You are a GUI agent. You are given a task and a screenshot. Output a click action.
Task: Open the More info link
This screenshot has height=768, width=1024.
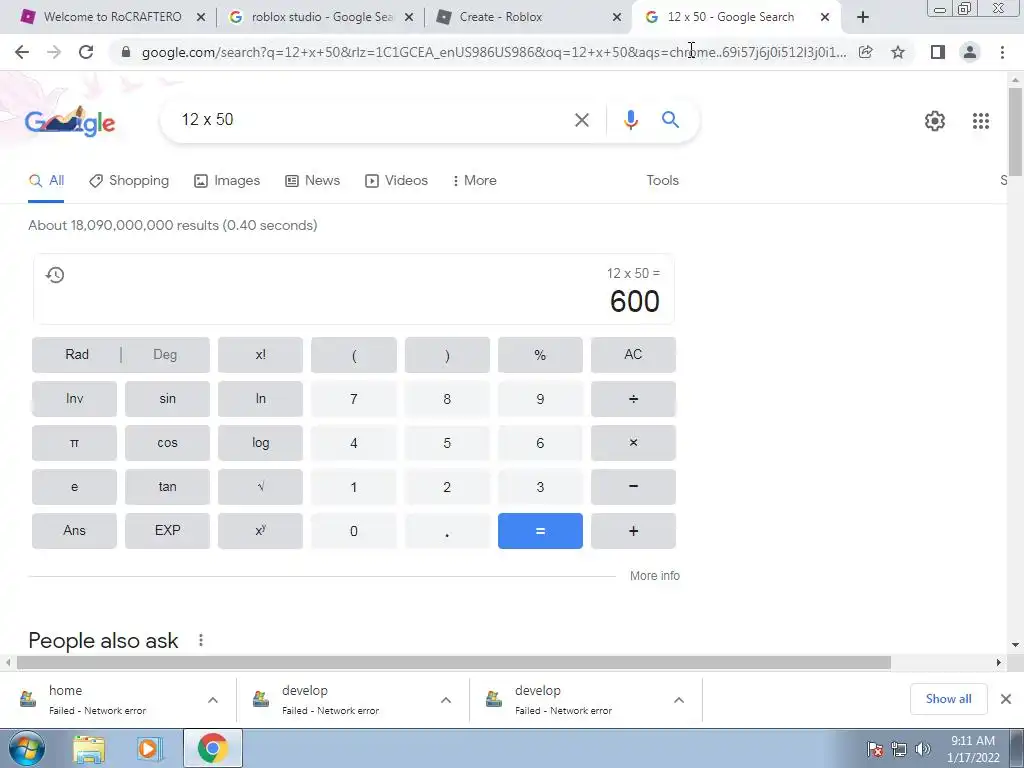[x=654, y=576]
